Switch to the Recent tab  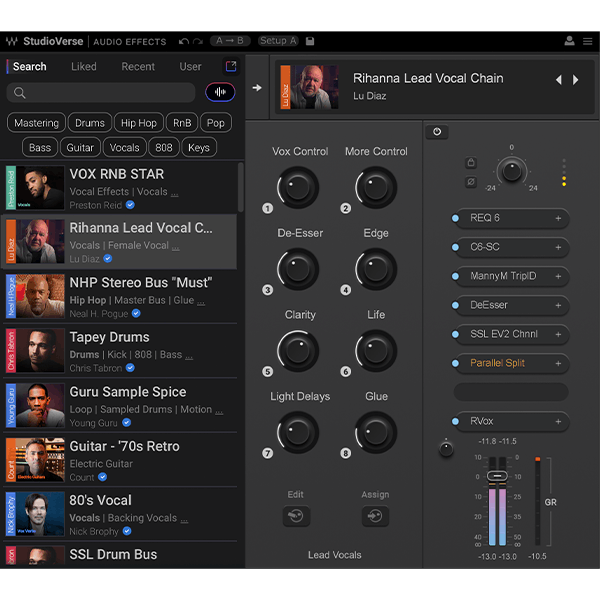[x=138, y=67]
